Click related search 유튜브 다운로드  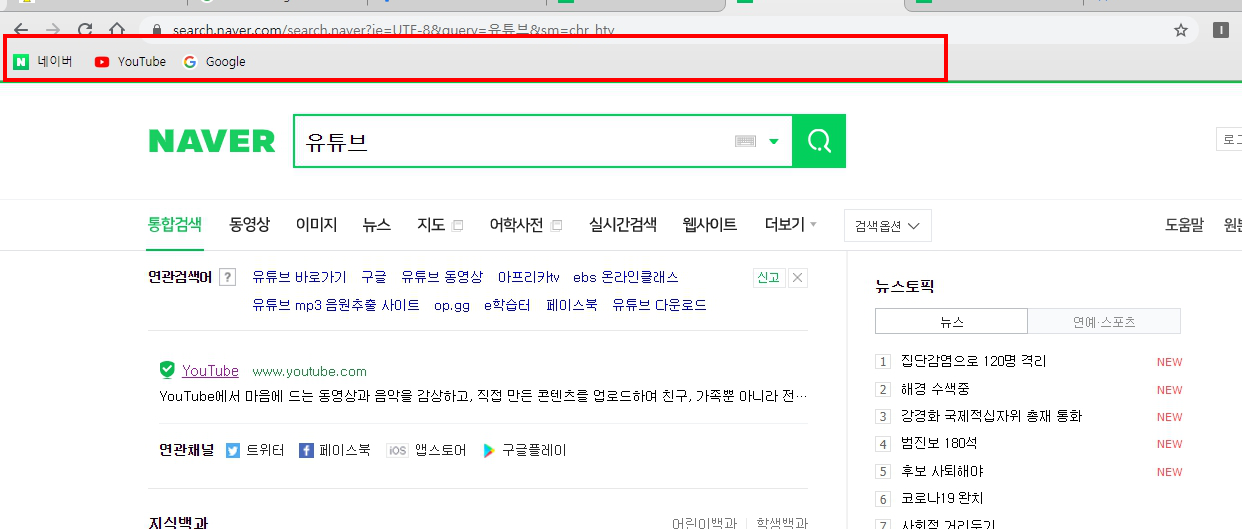[659, 305]
